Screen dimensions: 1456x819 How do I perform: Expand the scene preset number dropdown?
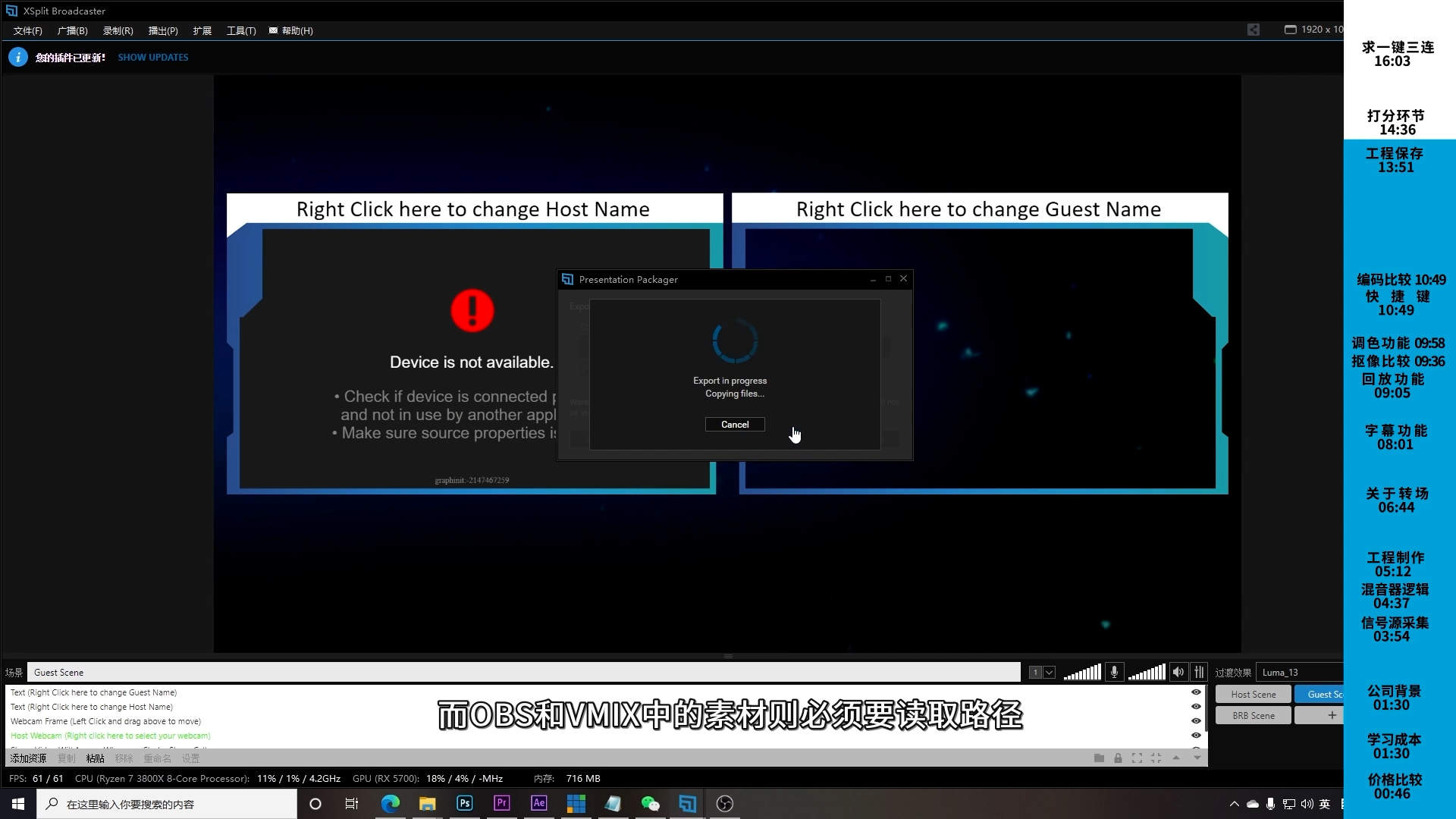click(1047, 672)
